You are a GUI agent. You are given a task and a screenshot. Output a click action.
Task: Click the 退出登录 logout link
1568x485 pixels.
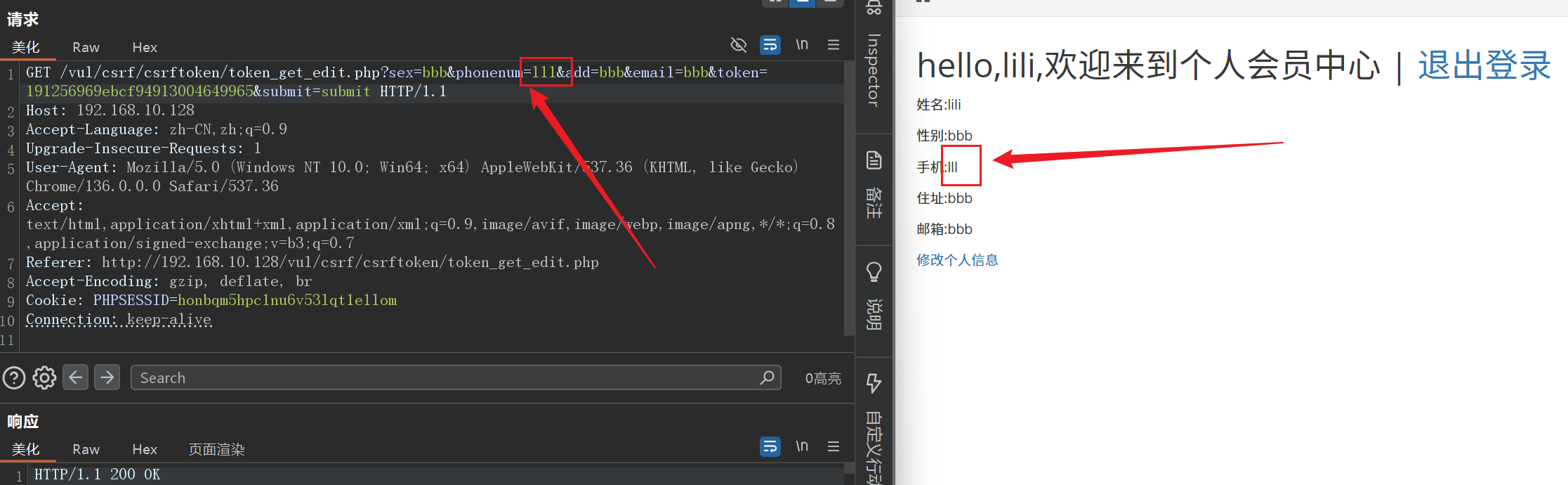[1484, 65]
